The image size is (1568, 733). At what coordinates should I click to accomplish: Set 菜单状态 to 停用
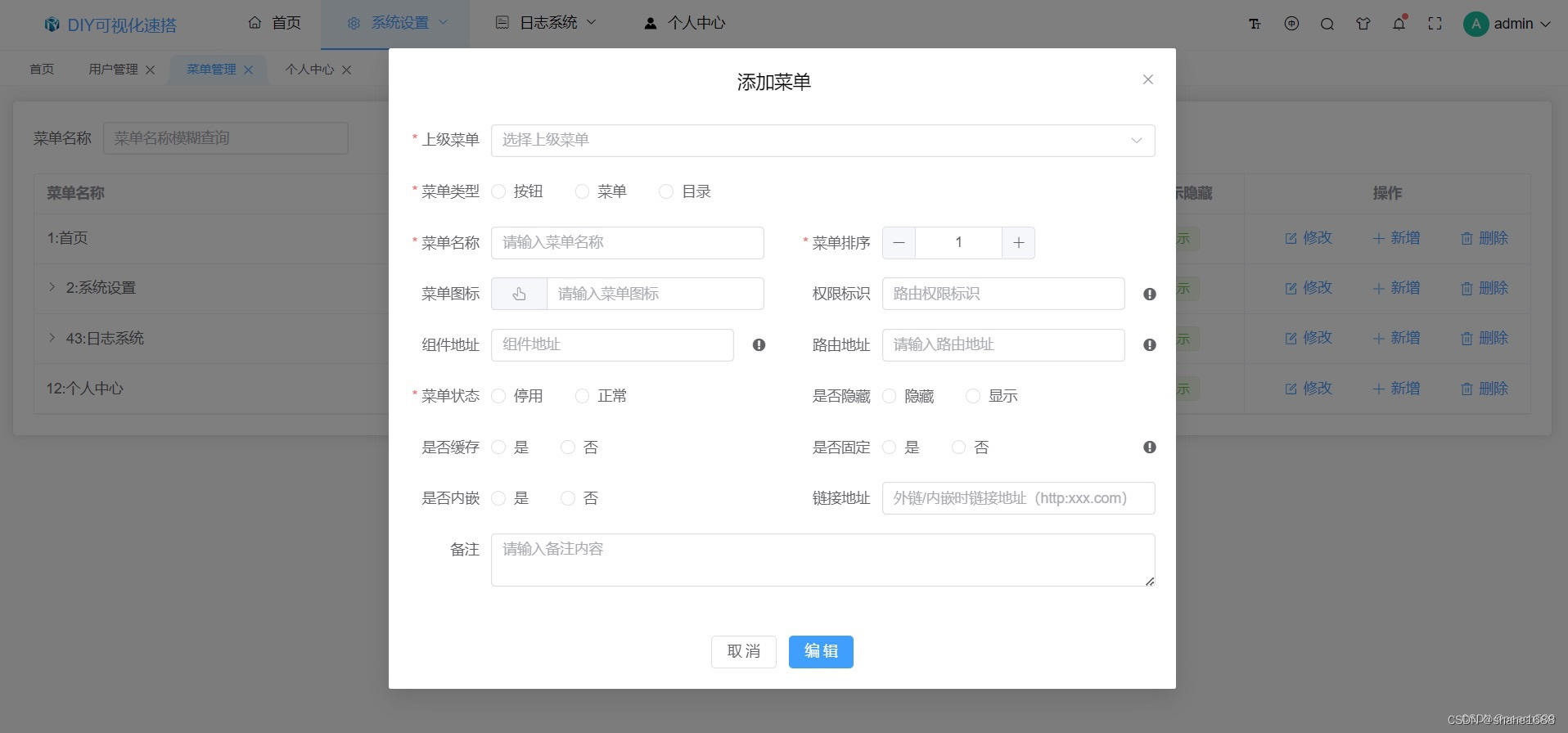(x=498, y=396)
